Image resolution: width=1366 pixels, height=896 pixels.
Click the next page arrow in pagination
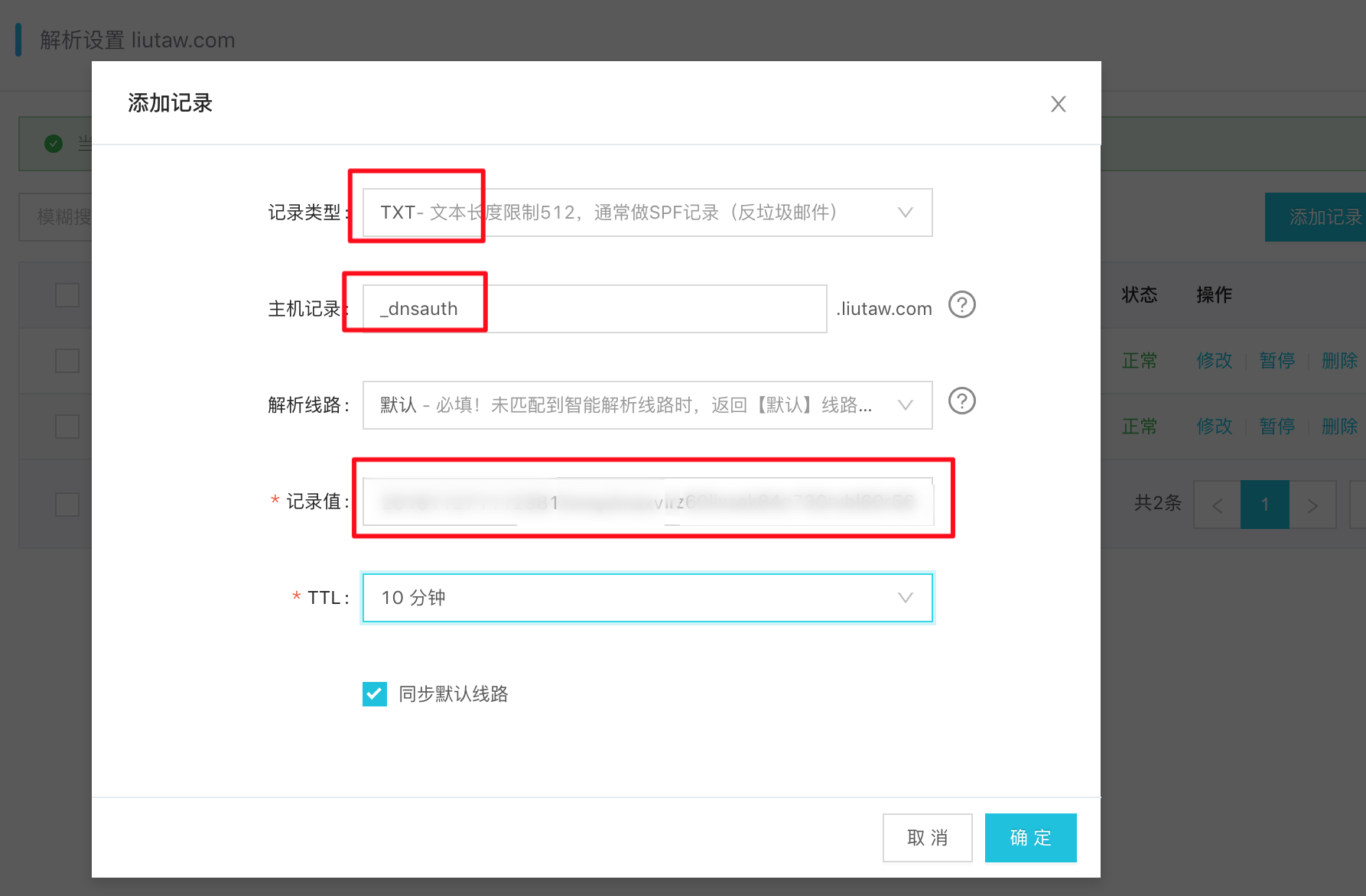coord(1313,505)
